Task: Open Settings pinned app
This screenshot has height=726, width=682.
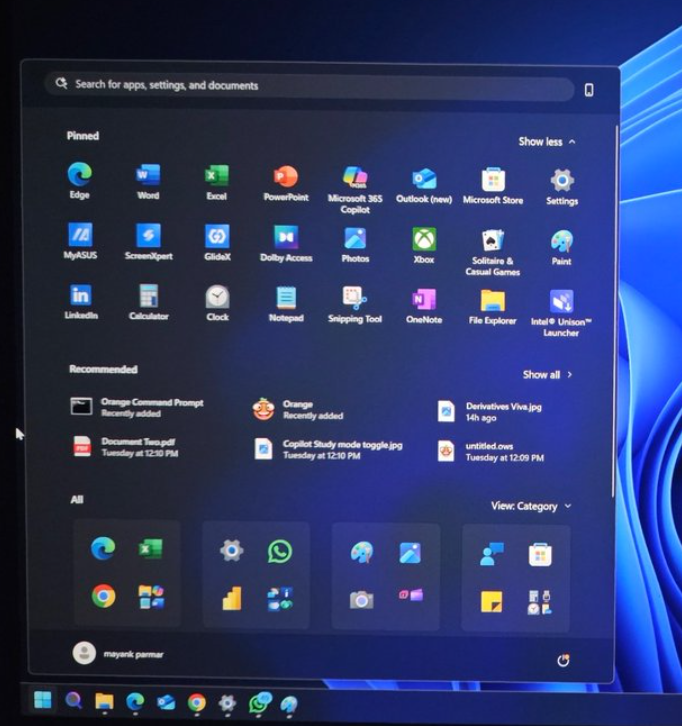Action: tap(562, 187)
